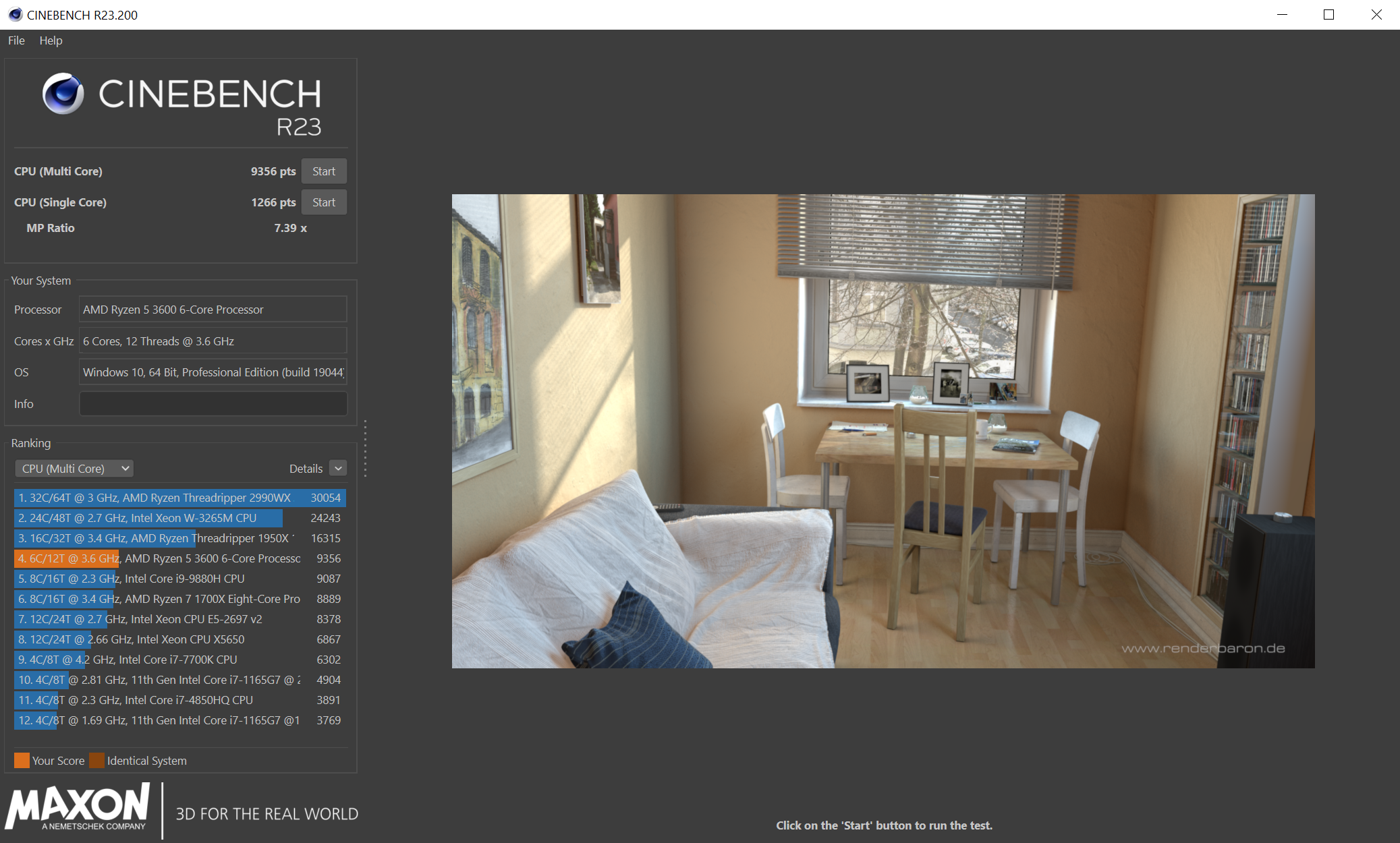Start the CPU Multi Core test

pyautogui.click(x=324, y=171)
